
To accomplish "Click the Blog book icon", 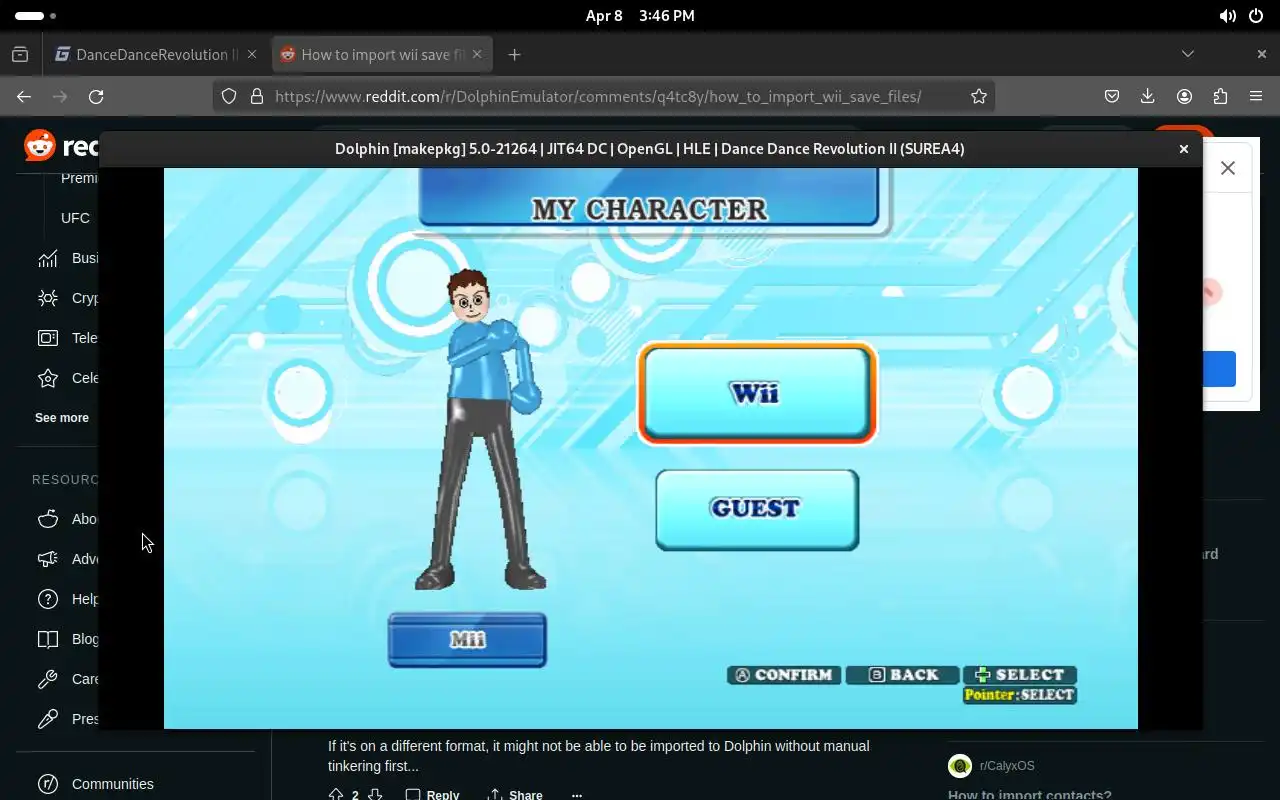I will point(48,639).
